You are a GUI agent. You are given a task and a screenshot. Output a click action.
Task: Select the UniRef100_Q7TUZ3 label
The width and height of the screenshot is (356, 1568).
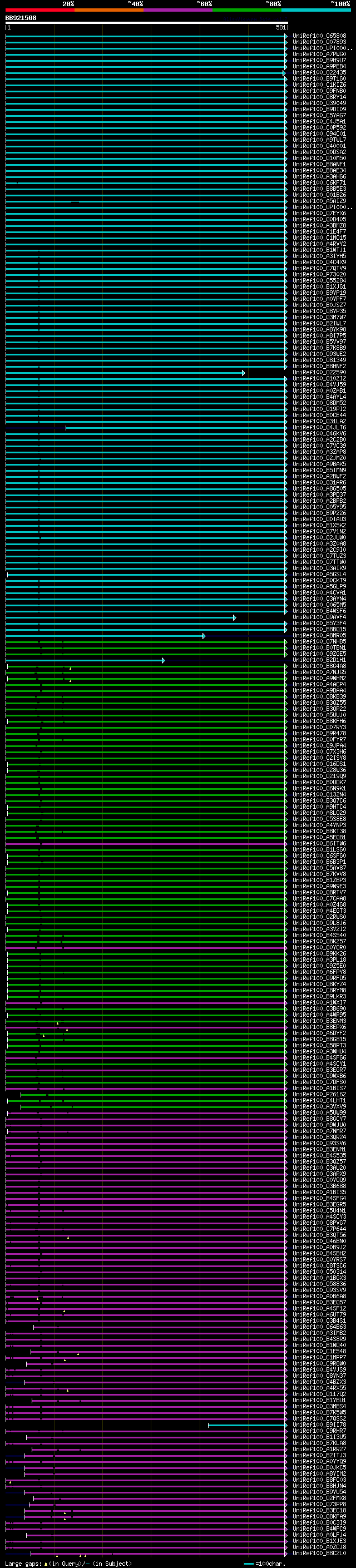coord(319,556)
